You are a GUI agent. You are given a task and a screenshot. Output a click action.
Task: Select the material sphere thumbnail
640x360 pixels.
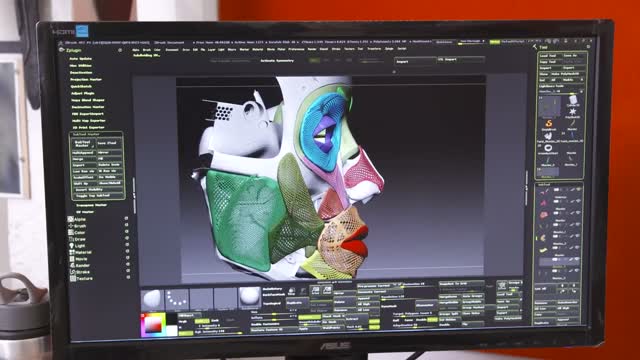(249, 297)
